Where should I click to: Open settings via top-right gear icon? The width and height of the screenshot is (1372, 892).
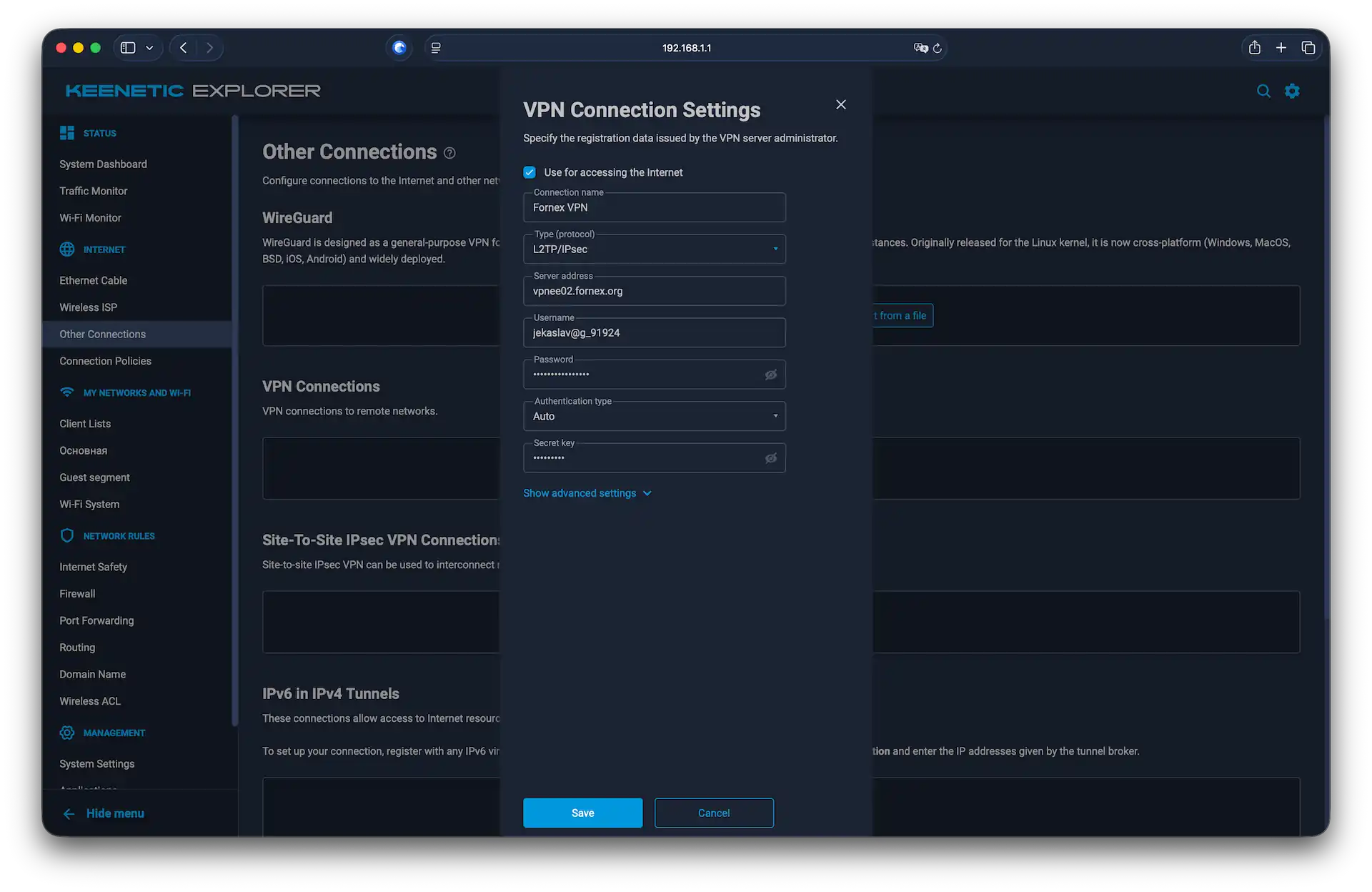pos(1292,91)
